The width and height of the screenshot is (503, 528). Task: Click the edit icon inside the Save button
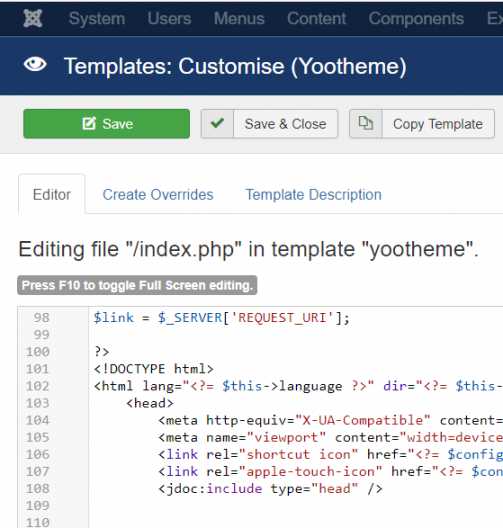point(89,123)
